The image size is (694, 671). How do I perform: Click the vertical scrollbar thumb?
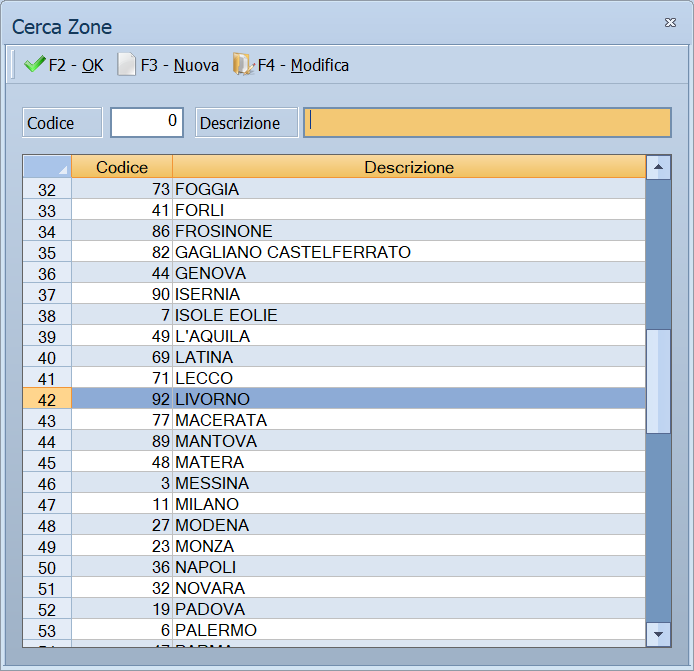[x=658, y=381]
